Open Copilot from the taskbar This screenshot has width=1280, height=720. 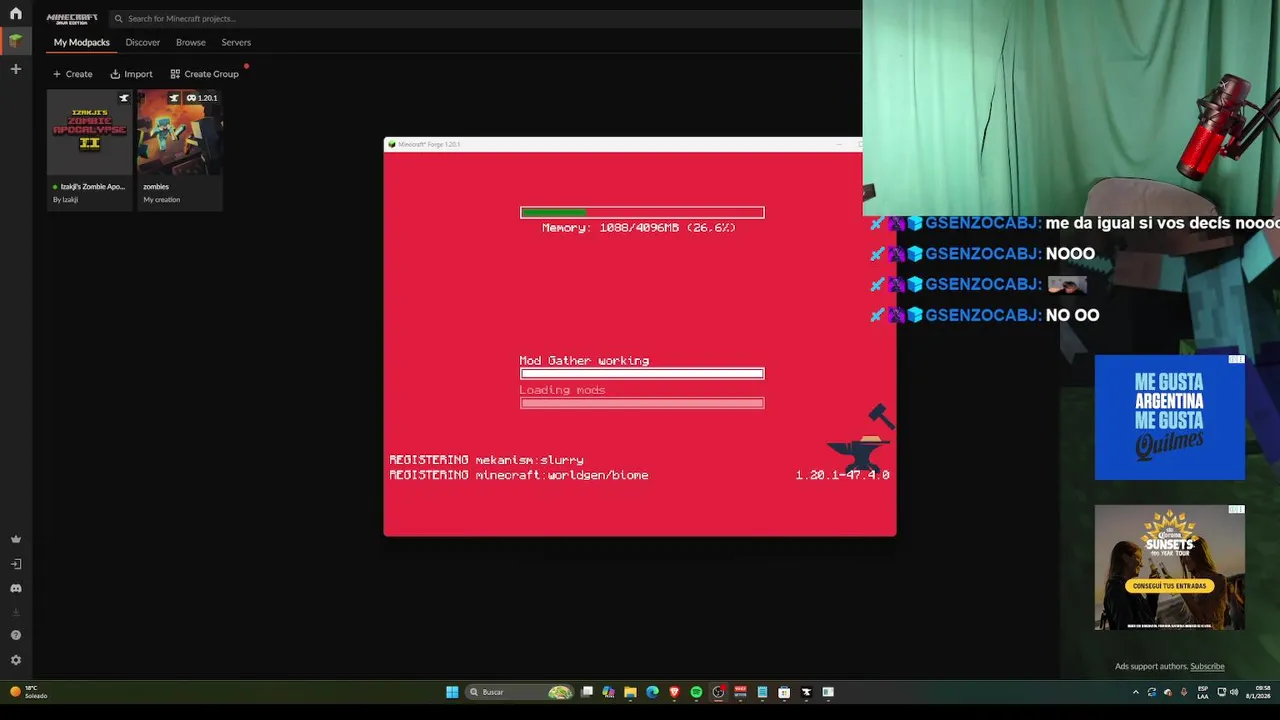point(608,692)
